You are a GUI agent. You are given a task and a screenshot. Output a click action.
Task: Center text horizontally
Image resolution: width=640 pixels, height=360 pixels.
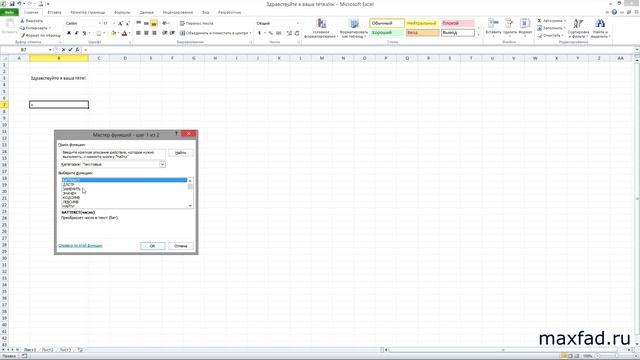(x=146, y=33)
